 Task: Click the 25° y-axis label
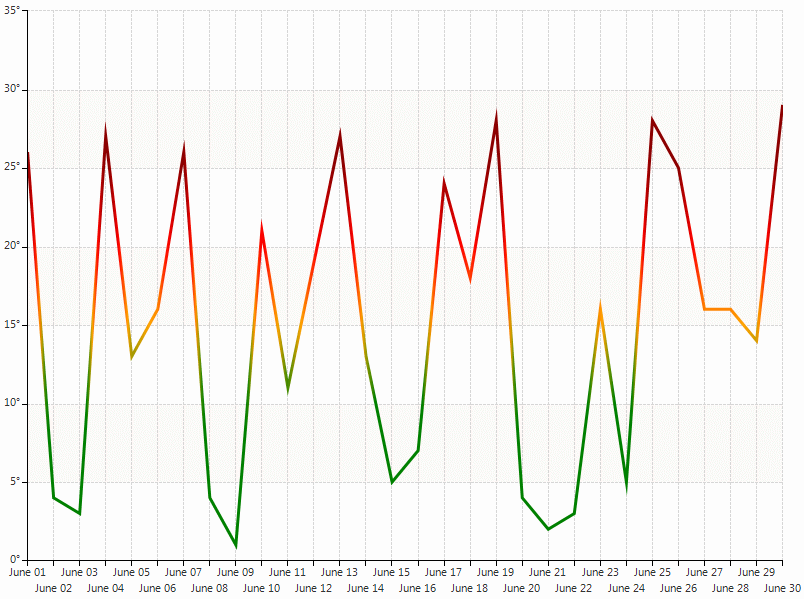coord(12,168)
